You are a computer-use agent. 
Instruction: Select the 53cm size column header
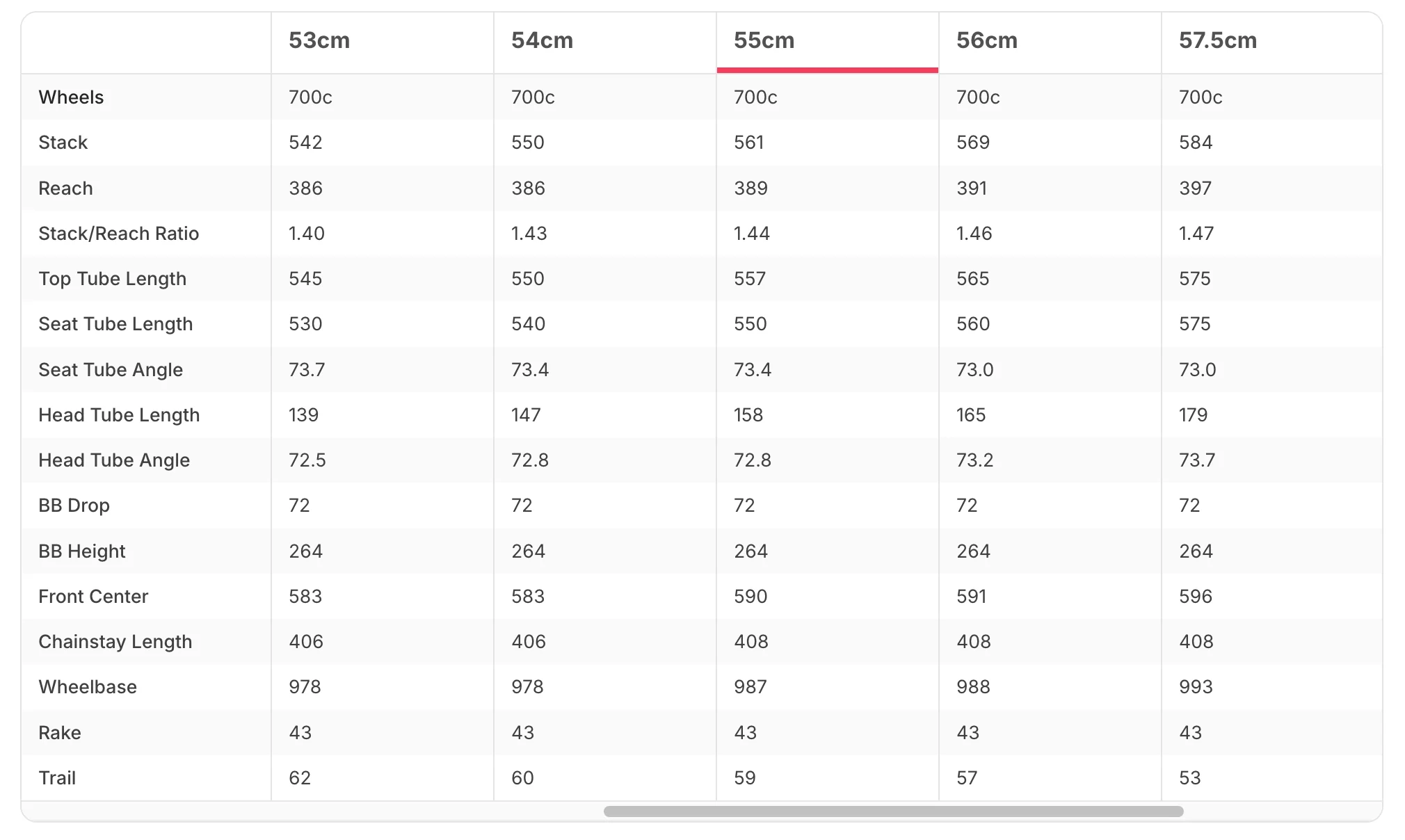point(319,40)
